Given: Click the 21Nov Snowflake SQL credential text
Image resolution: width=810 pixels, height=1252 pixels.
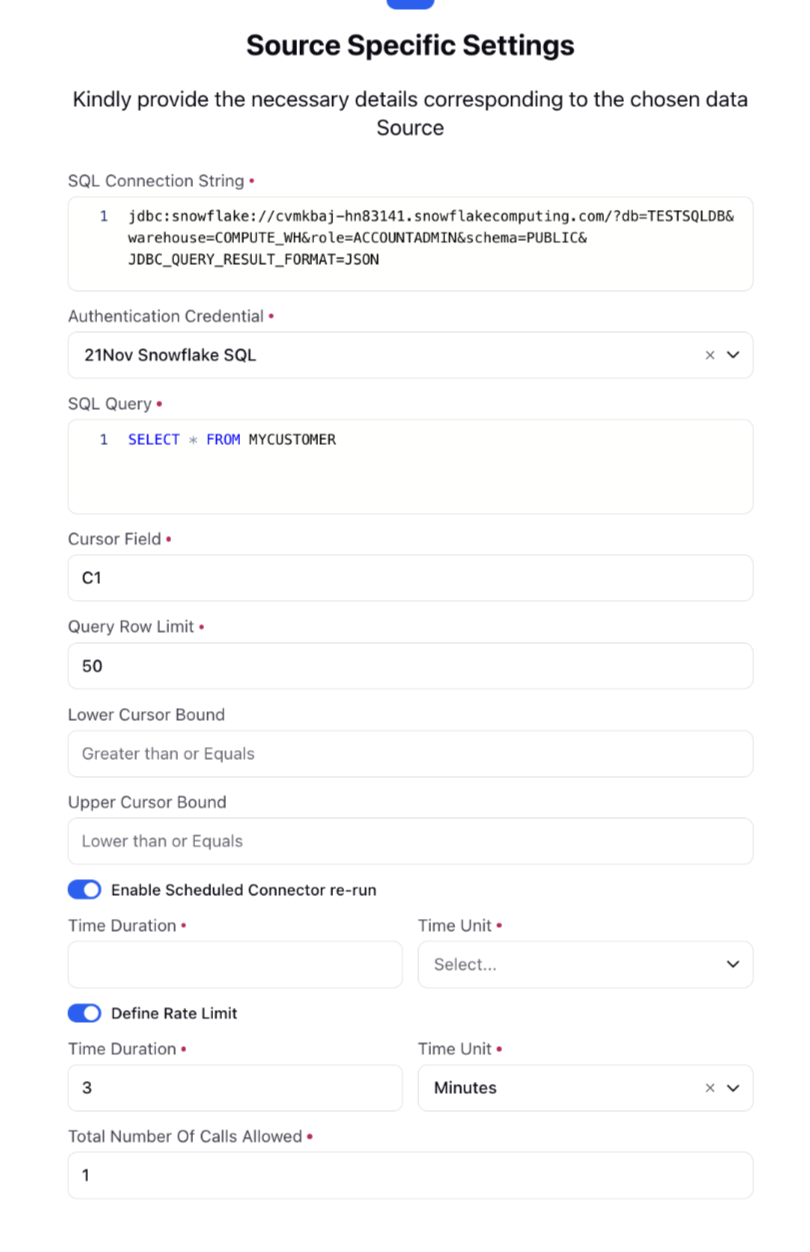Looking at the screenshot, I should tap(170, 355).
